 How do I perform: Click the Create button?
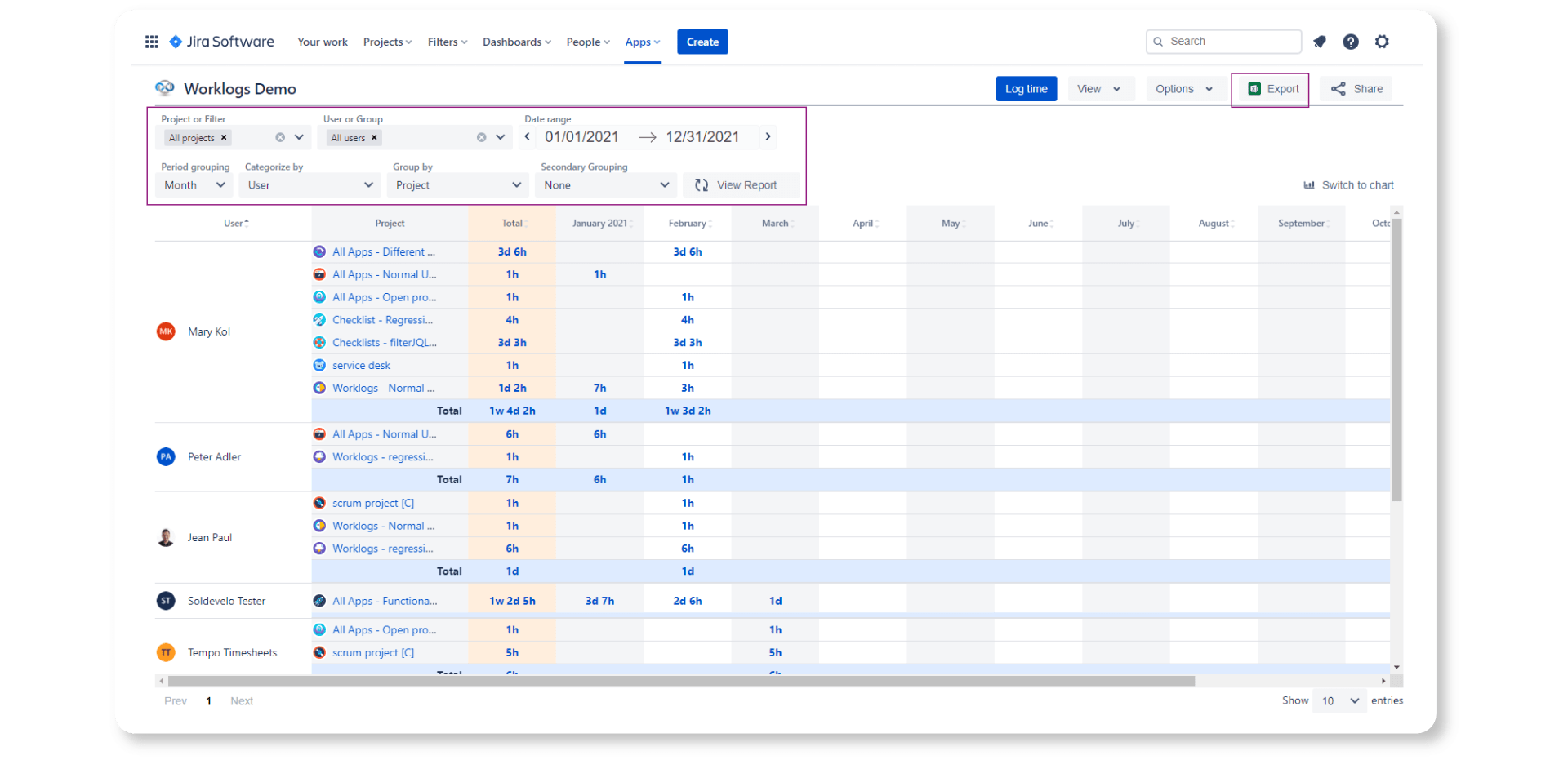(x=702, y=42)
